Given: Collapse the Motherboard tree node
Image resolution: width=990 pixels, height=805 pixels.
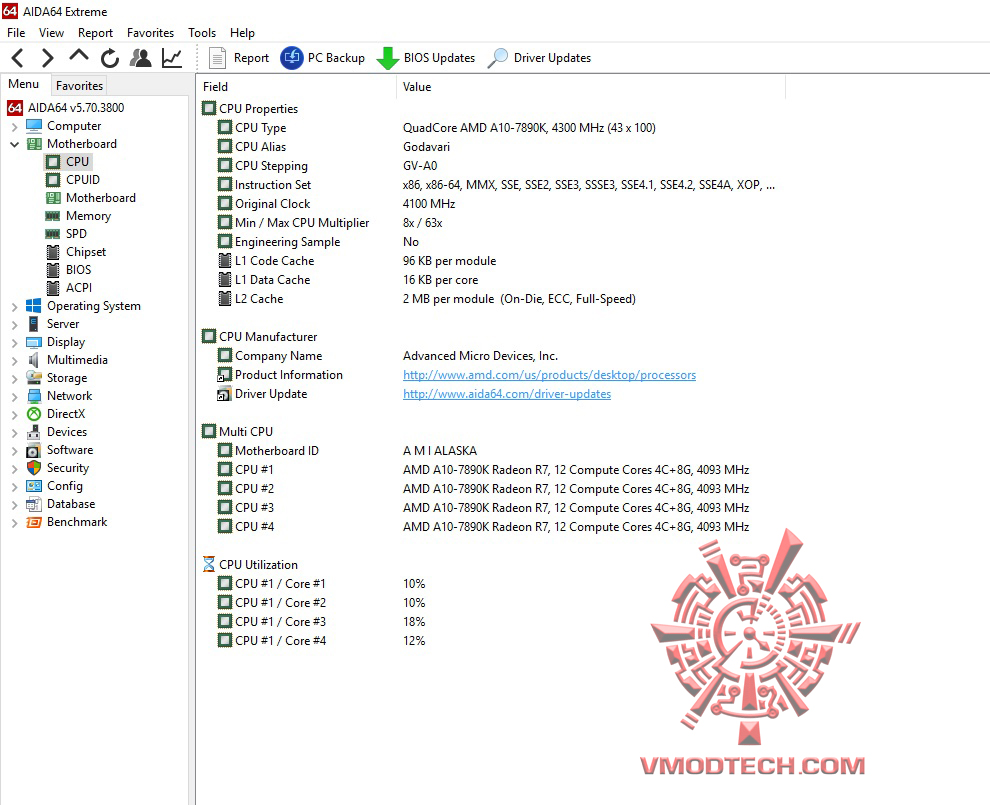Looking at the screenshot, I should click(15, 145).
